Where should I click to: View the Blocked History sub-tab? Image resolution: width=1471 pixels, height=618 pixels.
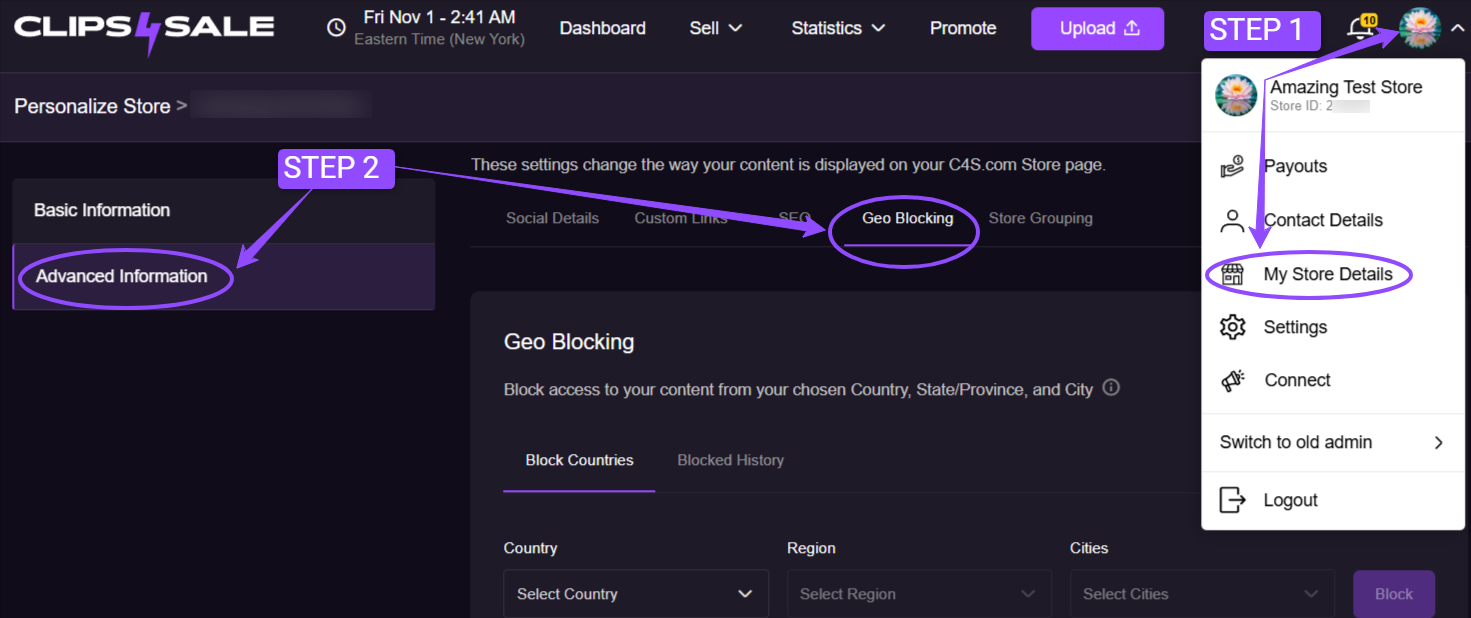click(730, 460)
